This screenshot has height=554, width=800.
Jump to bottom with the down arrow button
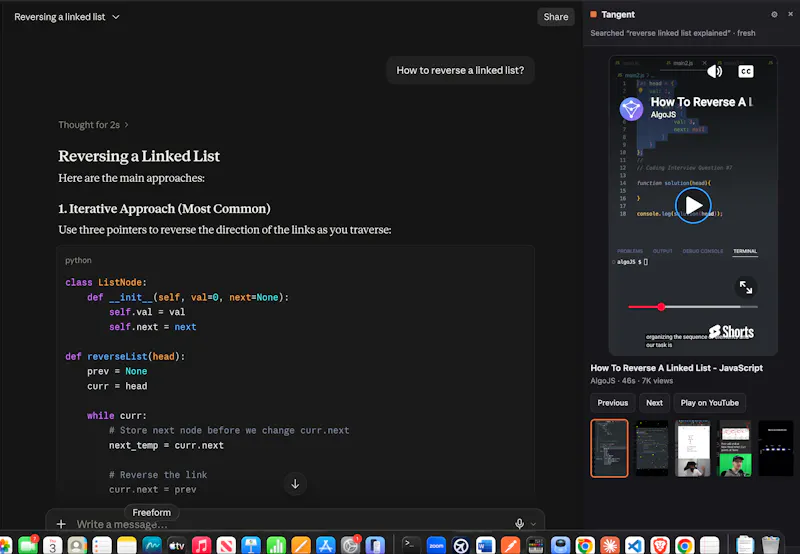295,484
